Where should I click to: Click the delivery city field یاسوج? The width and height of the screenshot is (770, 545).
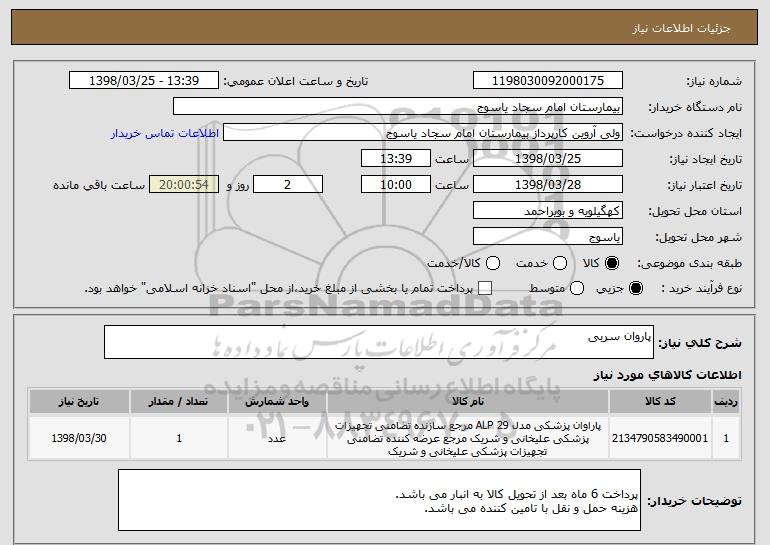point(548,237)
